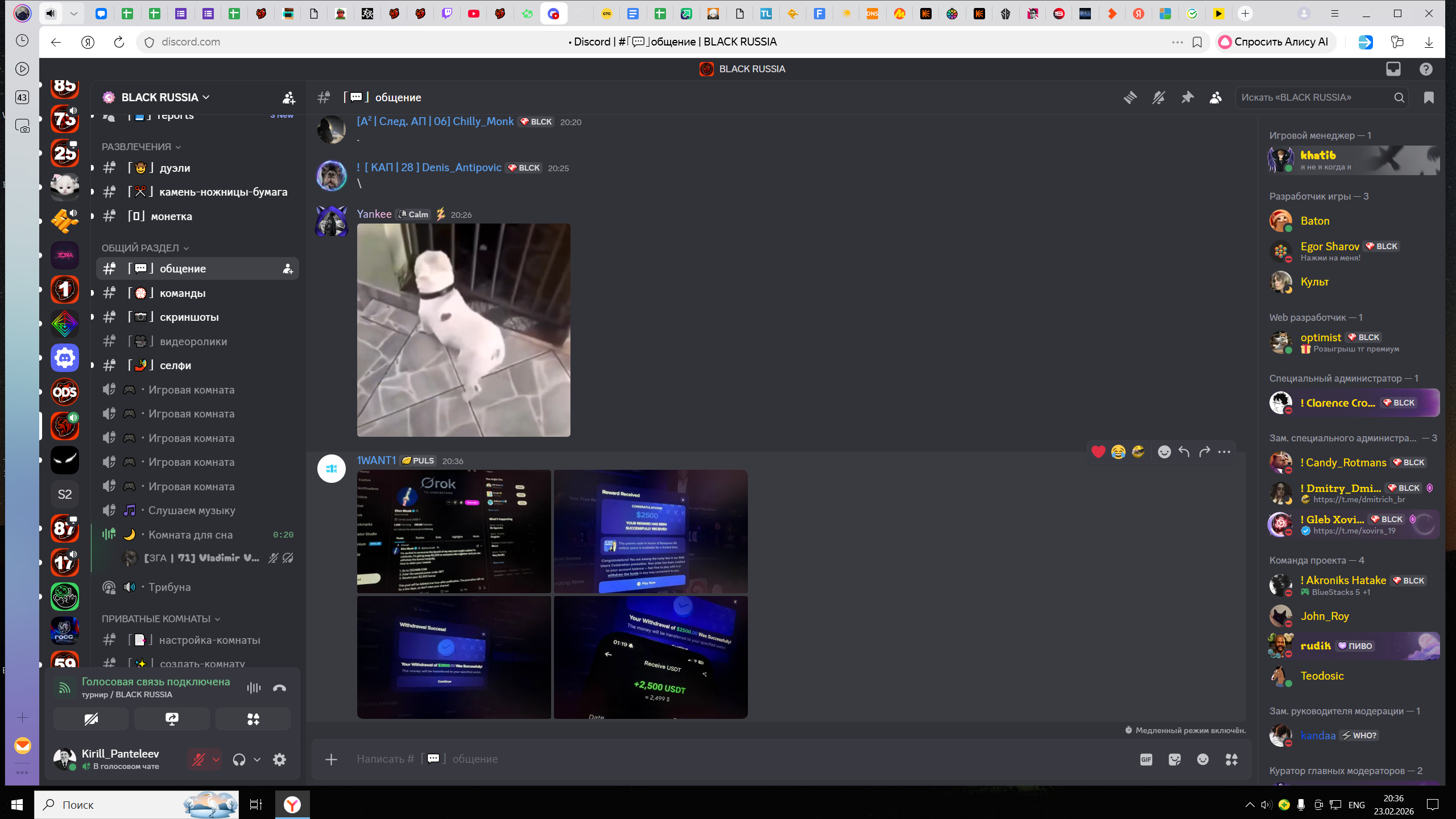Unmute the microphone
1456x819 pixels.
(198, 759)
